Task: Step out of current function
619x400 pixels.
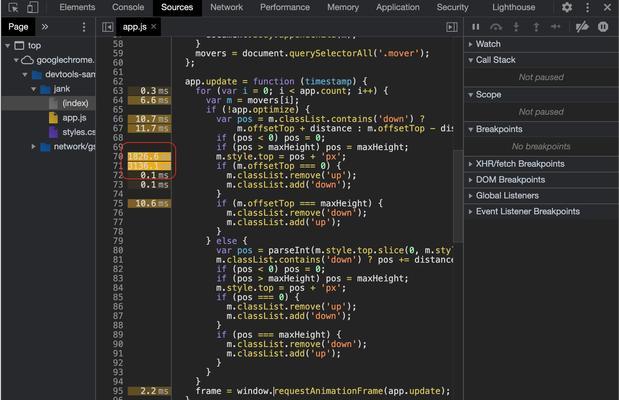Action: (x=536, y=27)
